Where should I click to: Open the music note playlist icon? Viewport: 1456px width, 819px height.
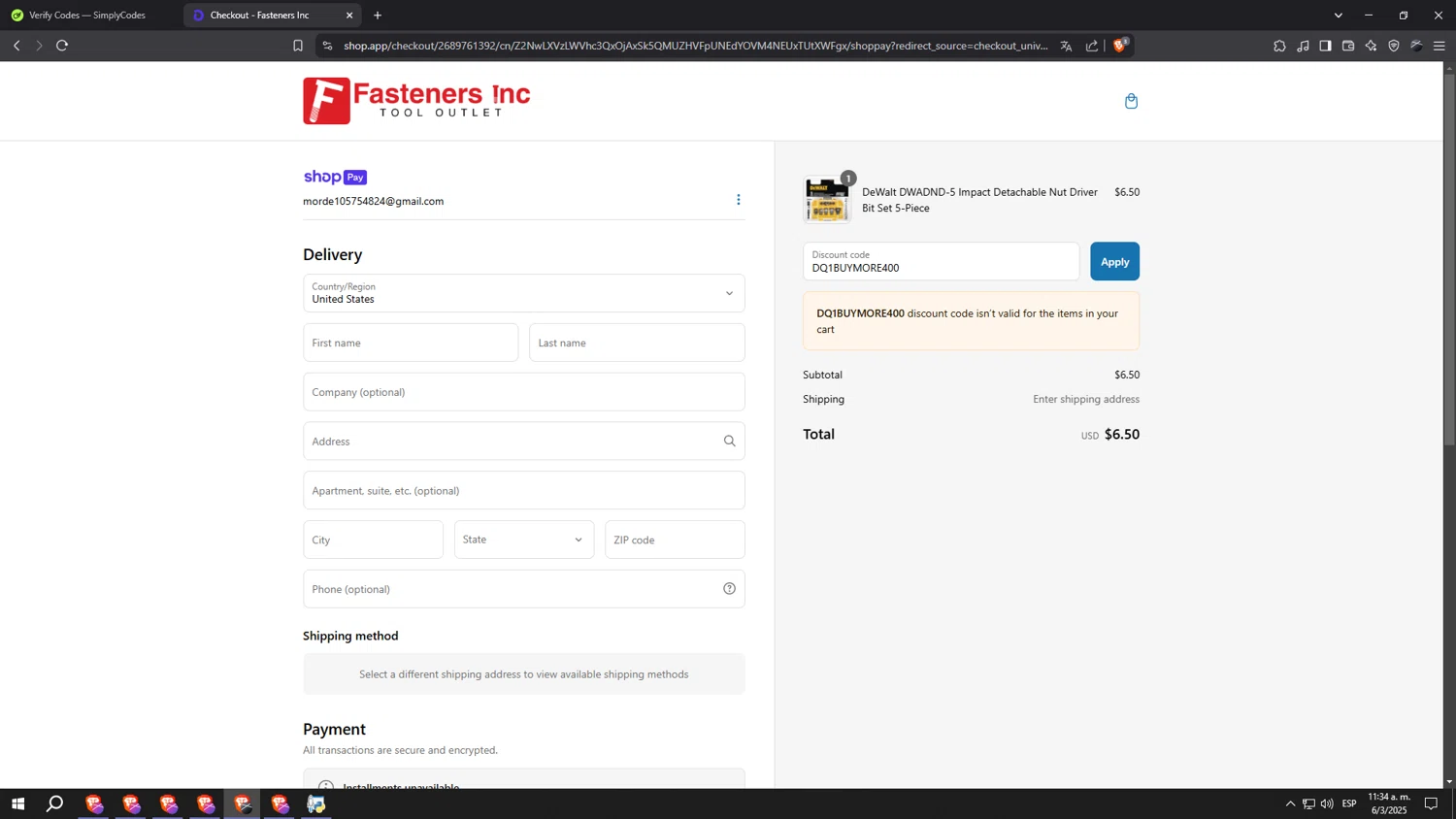[x=1303, y=46]
